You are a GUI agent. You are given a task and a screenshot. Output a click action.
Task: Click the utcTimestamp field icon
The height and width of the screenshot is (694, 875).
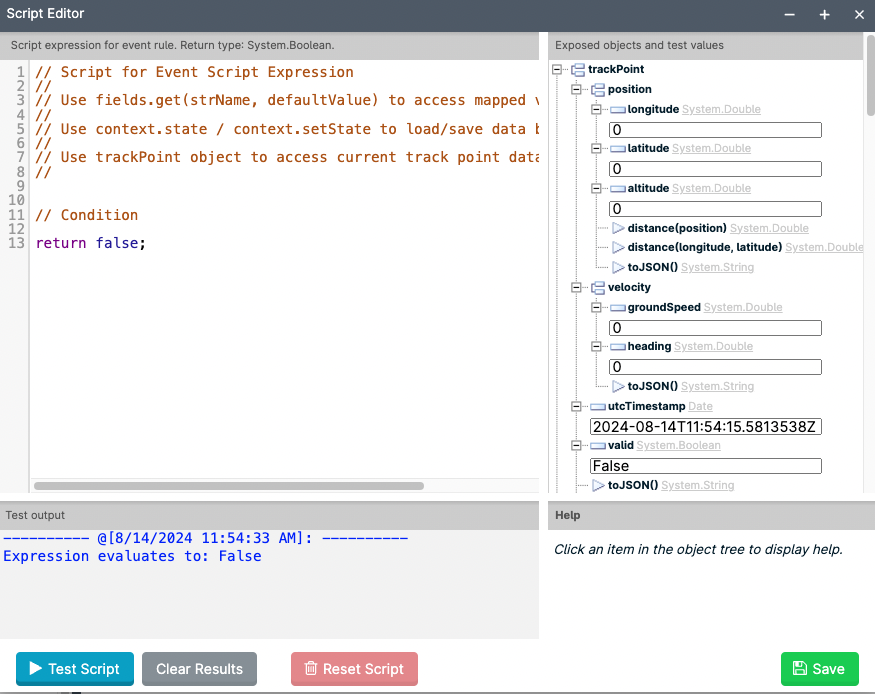pos(598,407)
